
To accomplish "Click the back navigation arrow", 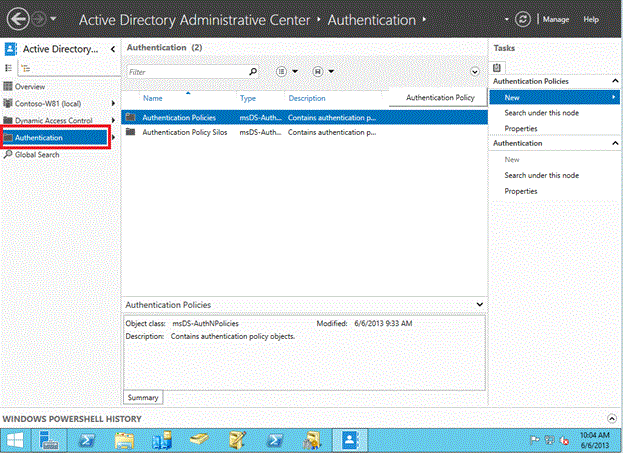I will pos(16,19).
